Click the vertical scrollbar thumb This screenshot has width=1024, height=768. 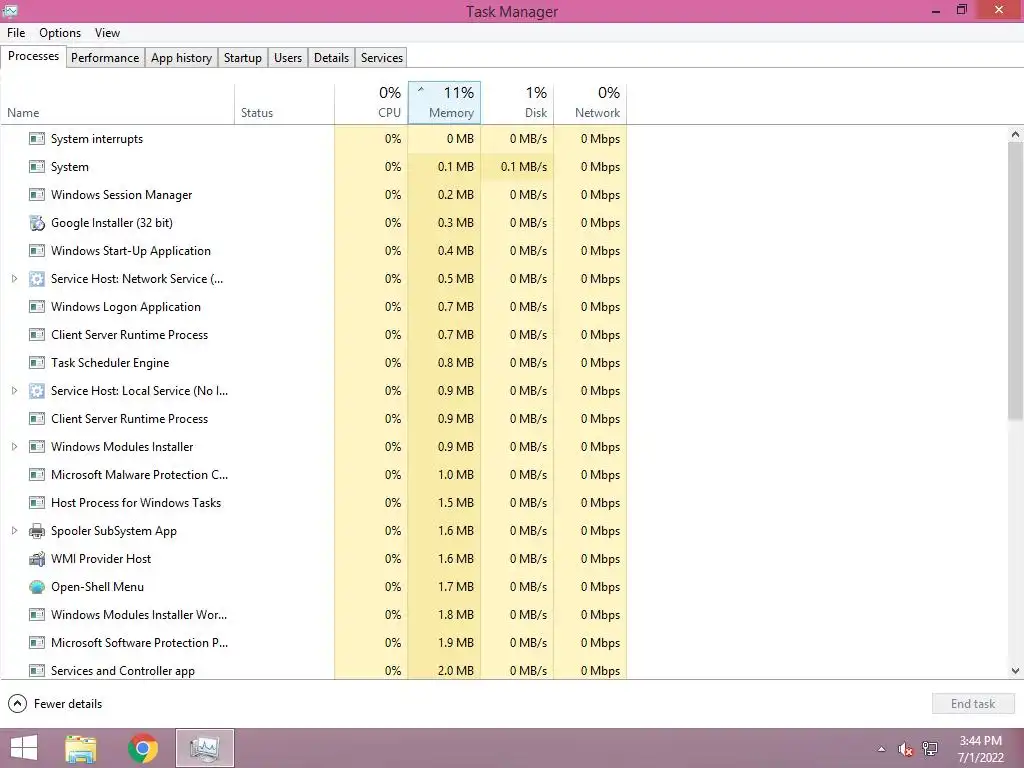coord(1016,281)
